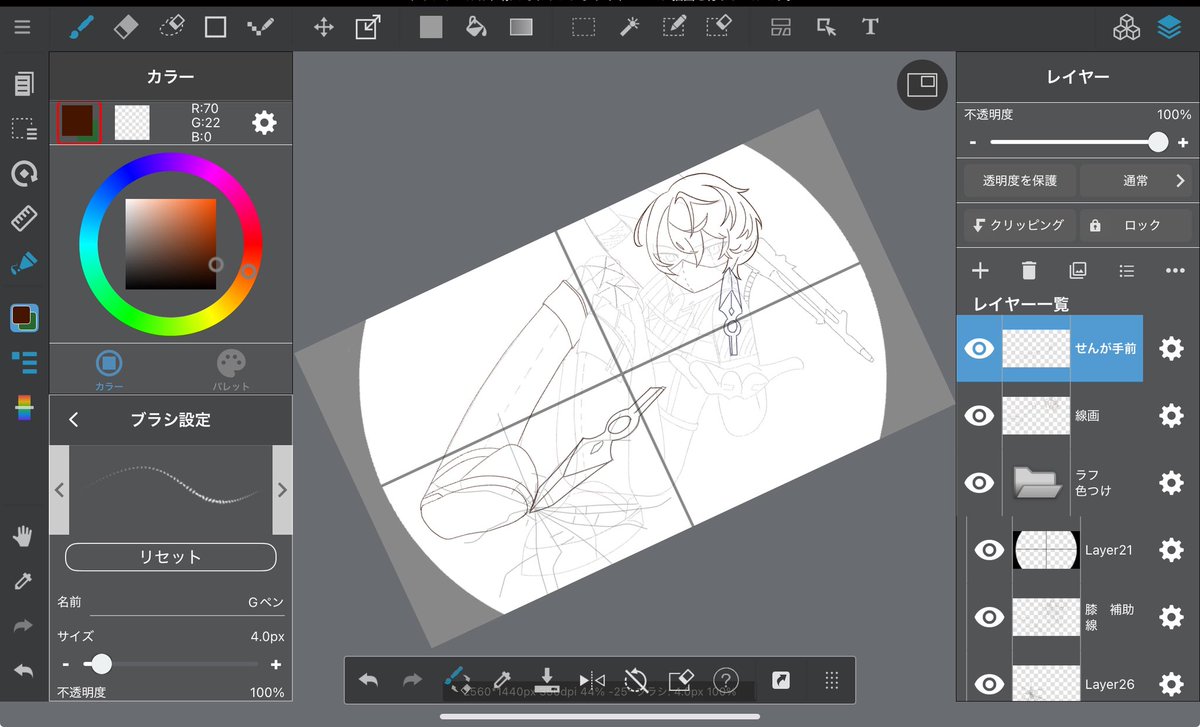The image size is (1200, 727).
Task: Open the navigator window button on canvas
Action: [x=922, y=85]
